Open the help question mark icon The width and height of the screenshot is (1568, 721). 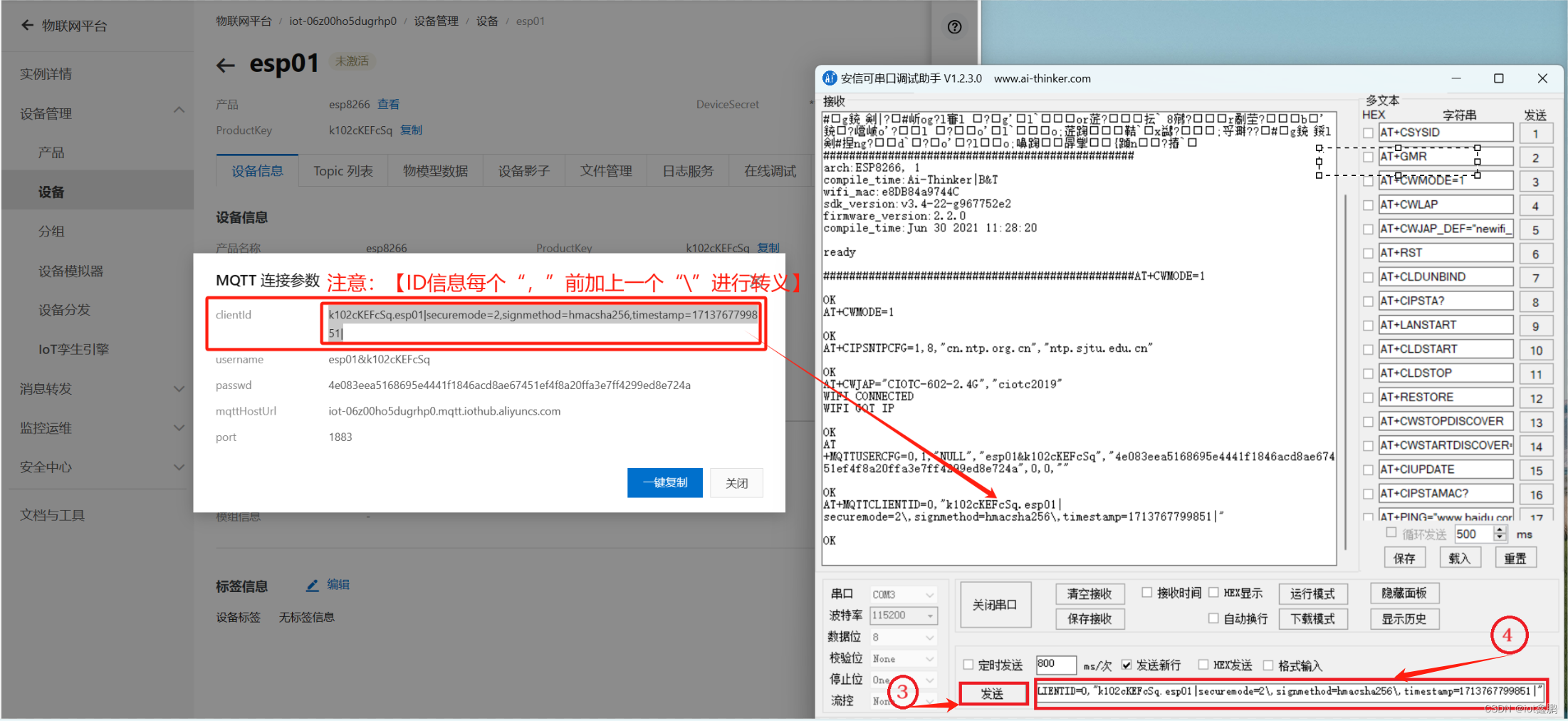954,27
